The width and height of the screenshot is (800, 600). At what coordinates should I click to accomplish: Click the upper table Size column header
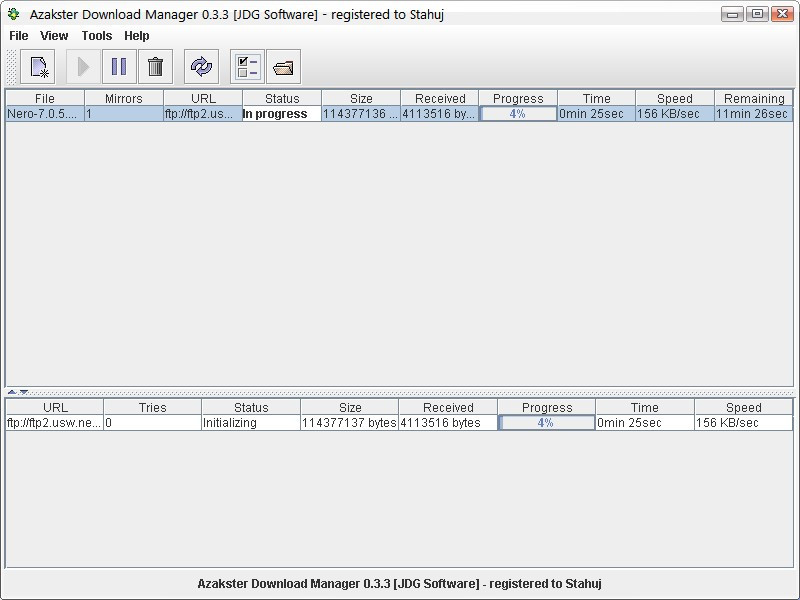(x=361, y=98)
